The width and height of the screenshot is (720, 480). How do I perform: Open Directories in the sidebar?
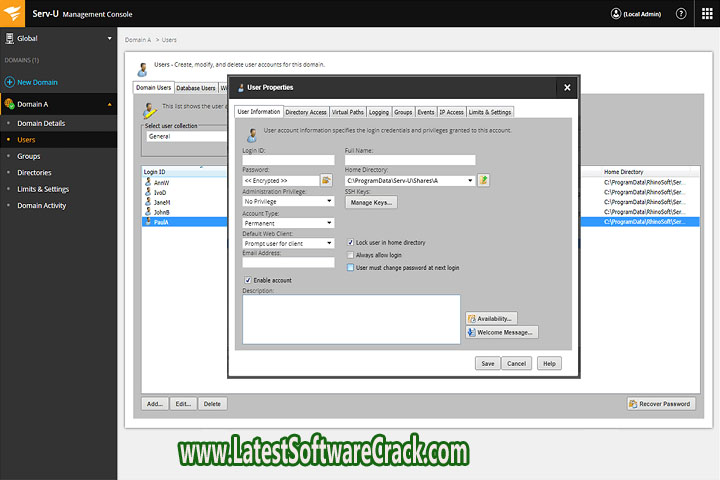(34, 173)
